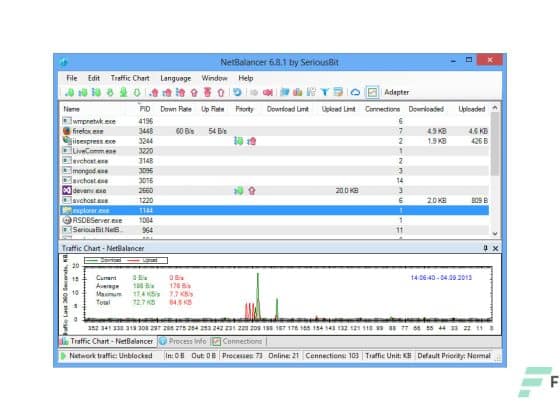Open the Window menu
560x420 pixels.
point(214,78)
